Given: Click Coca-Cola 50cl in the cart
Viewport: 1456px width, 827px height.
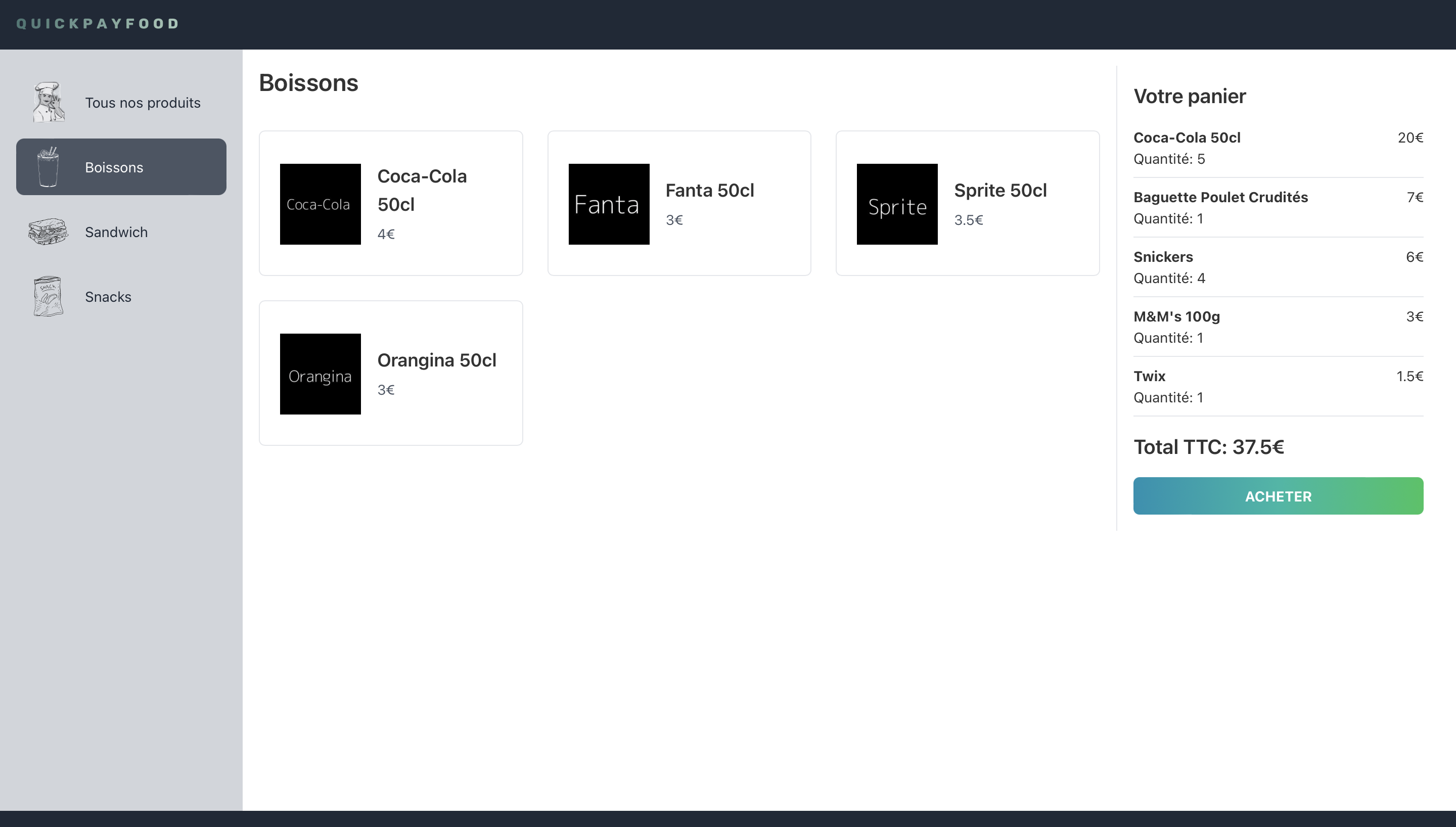Looking at the screenshot, I should click(x=1187, y=137).
